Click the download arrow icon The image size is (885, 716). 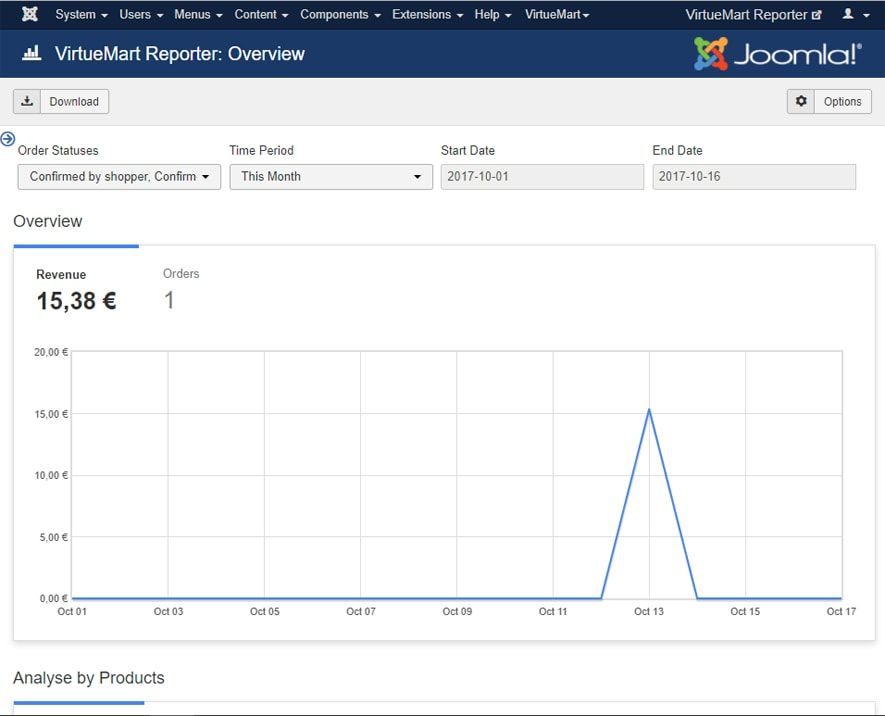point(27,102)
